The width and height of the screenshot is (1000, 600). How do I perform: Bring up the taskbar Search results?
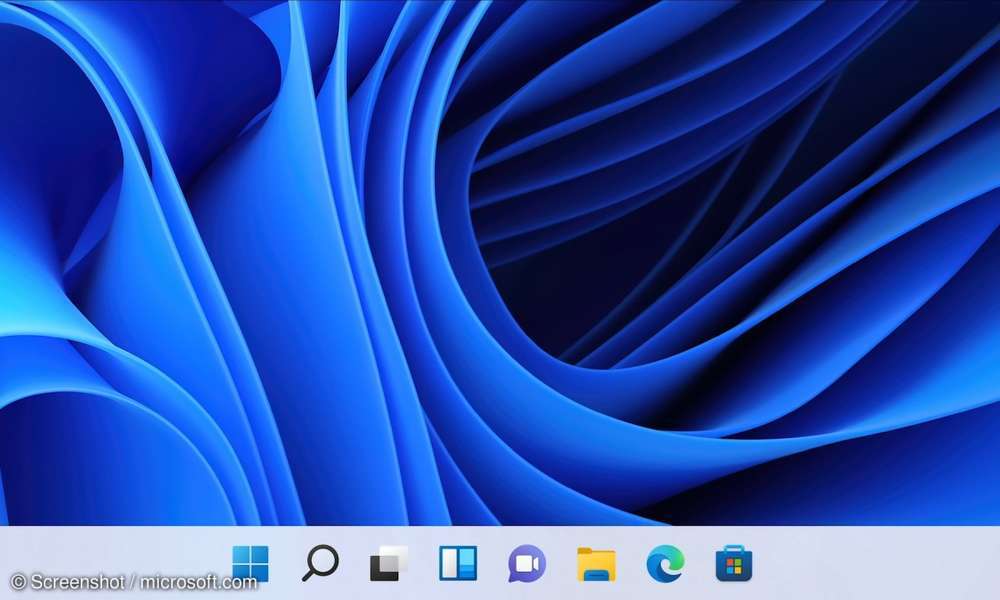pyautogui.click(x=320, y=565)
